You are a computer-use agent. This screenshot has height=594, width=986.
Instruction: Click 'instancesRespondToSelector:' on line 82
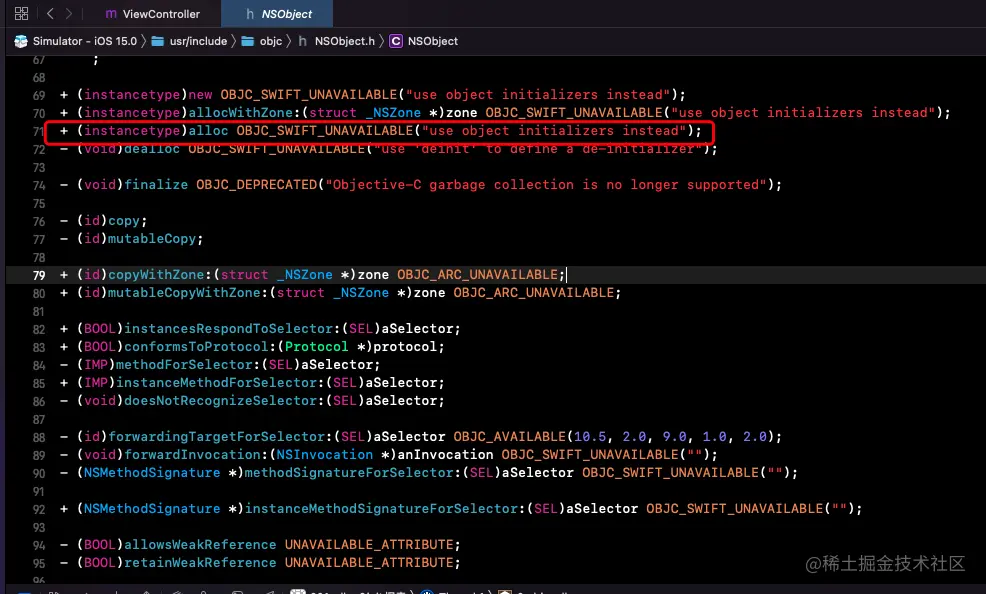point(233,329)
